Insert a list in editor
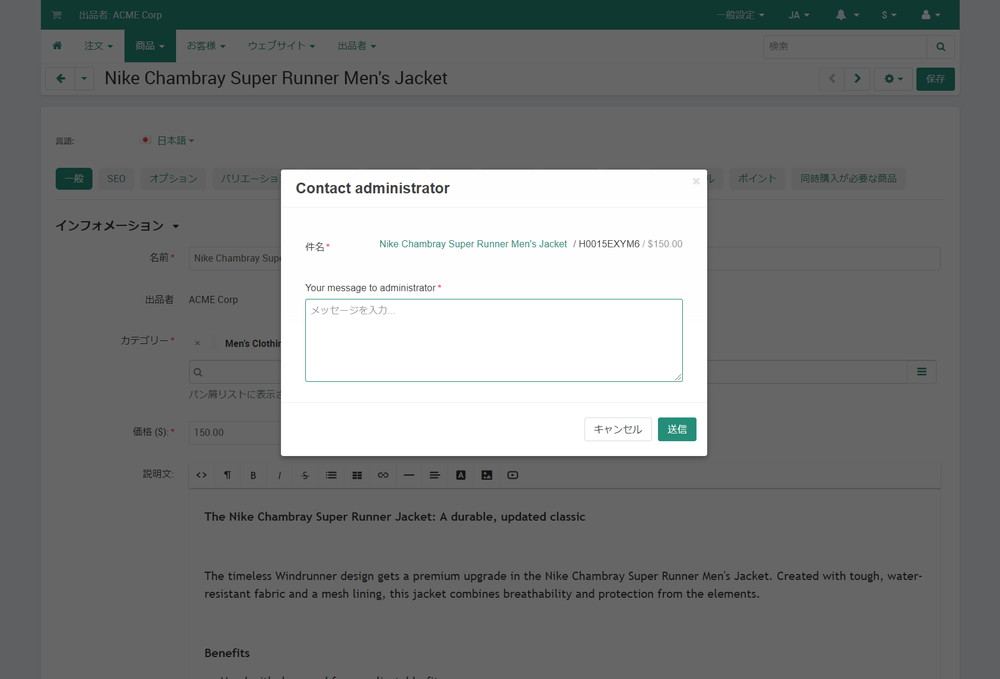This screenshot has width=1000, height=679. point(331,475)
